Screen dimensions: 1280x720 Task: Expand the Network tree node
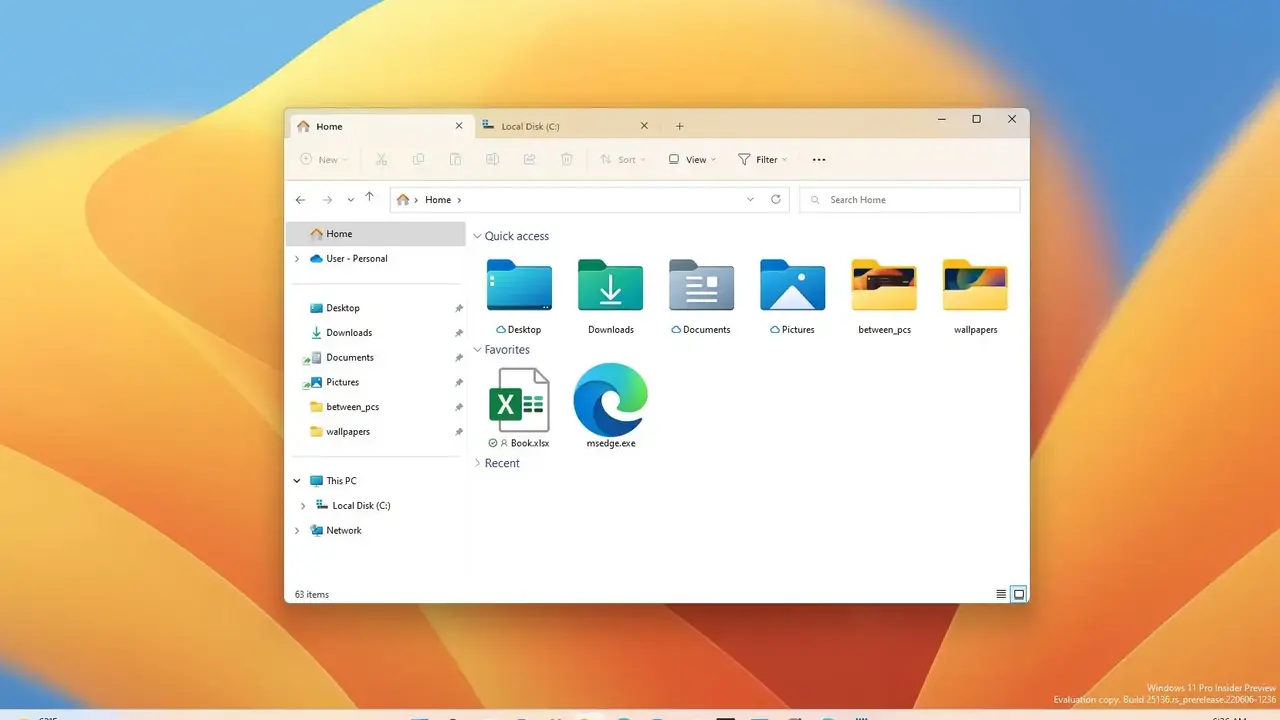(297, 531)
